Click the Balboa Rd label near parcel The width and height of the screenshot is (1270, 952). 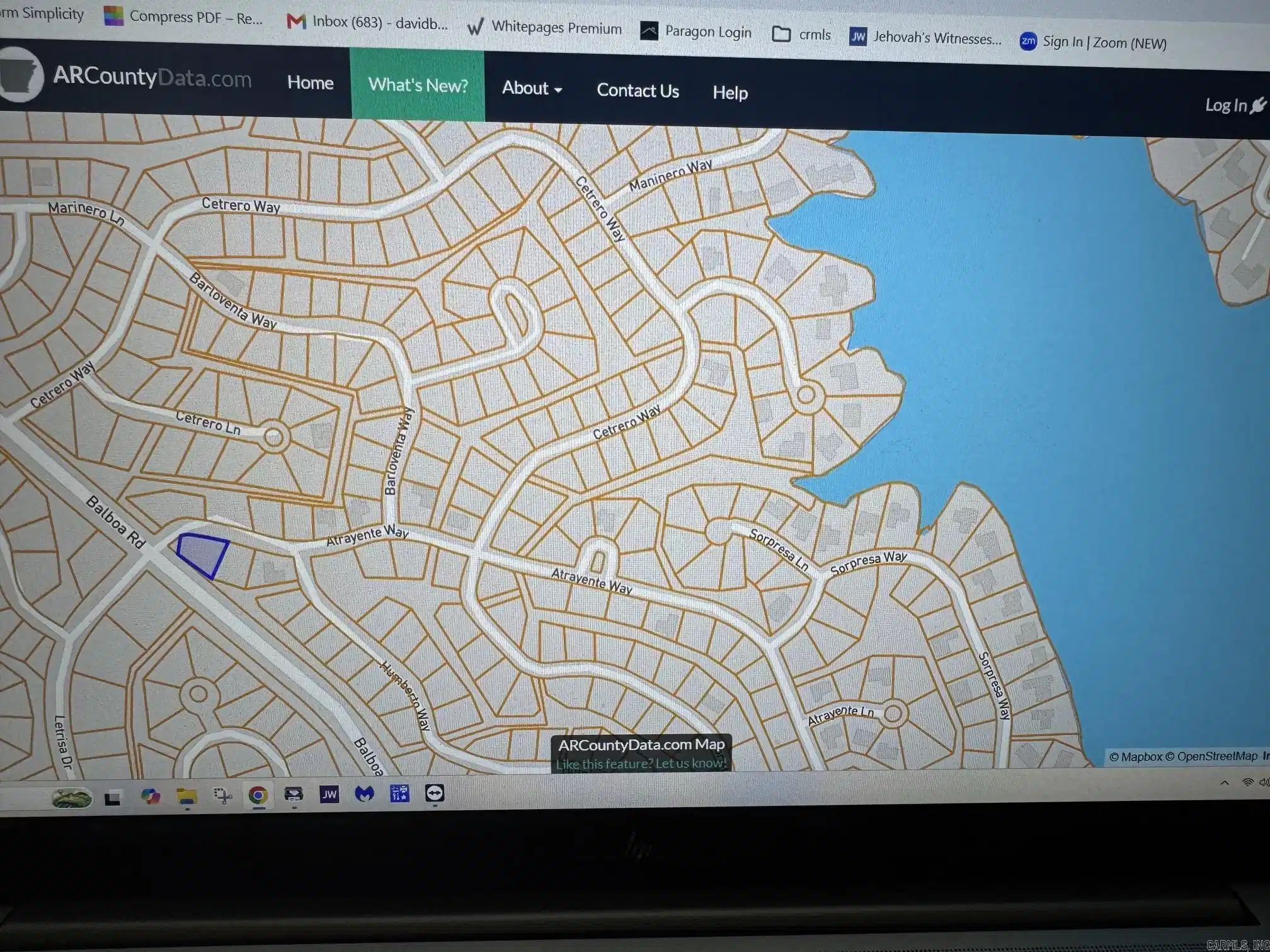[x=116, y=521]
